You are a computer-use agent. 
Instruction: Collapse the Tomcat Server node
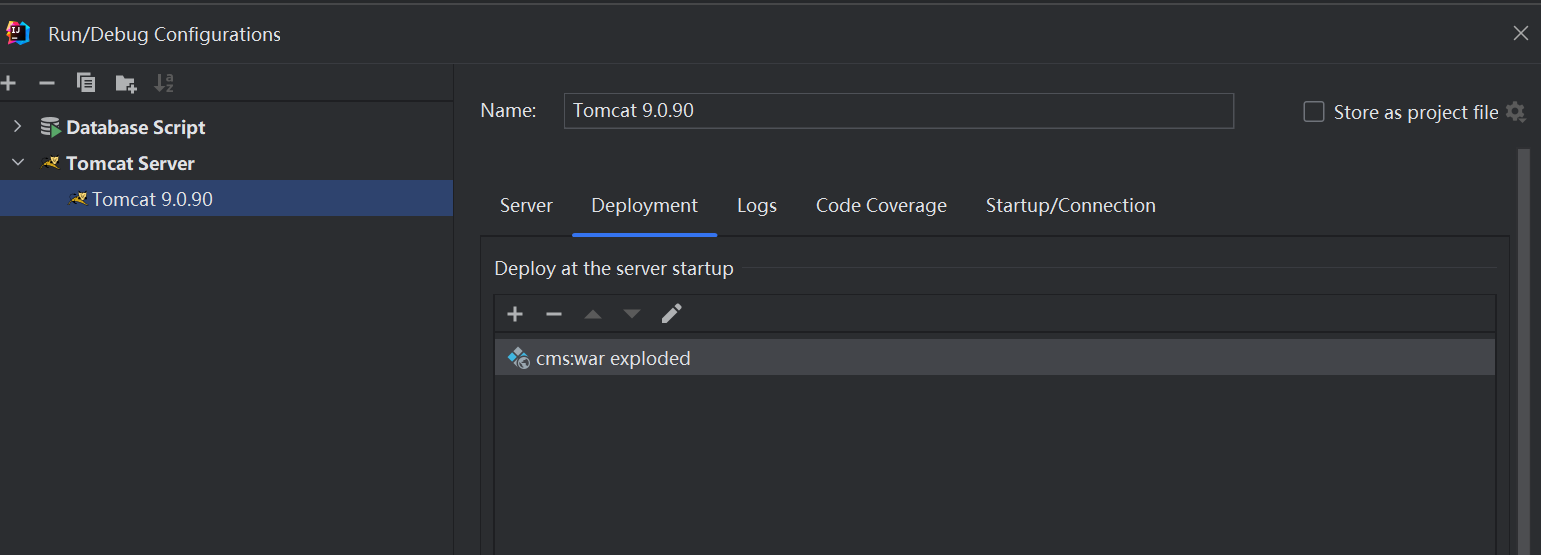17,162
